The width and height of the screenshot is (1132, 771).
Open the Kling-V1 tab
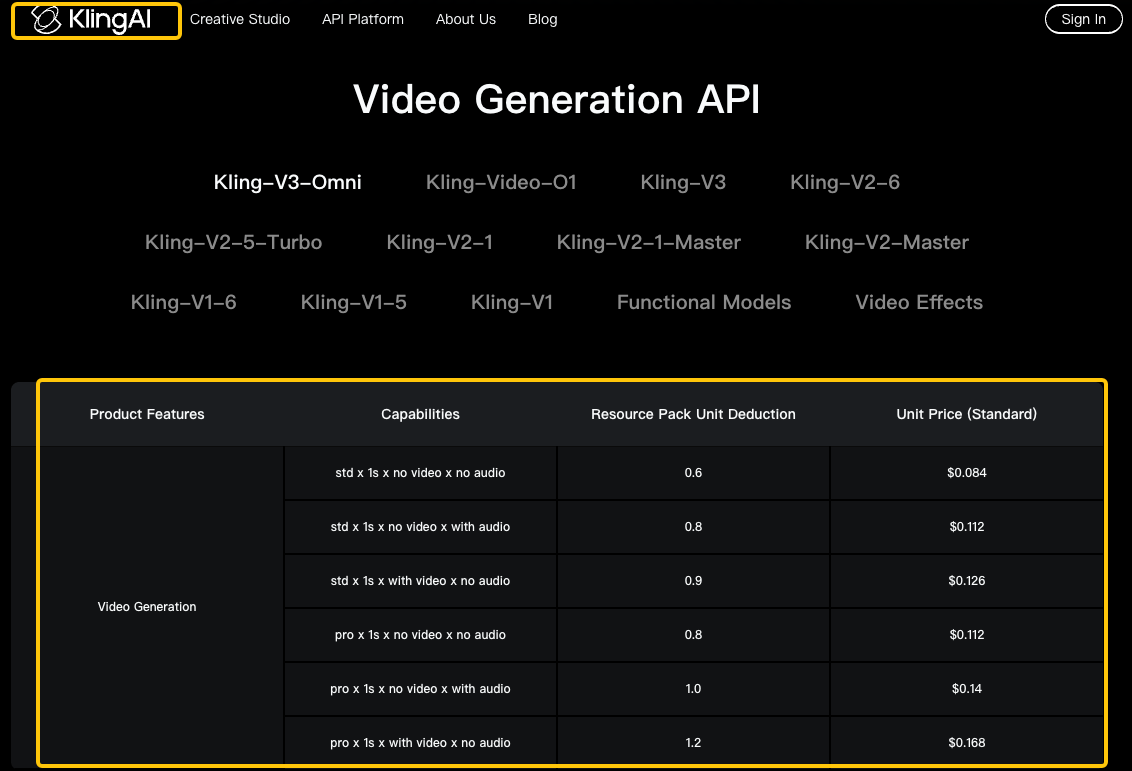512,302
